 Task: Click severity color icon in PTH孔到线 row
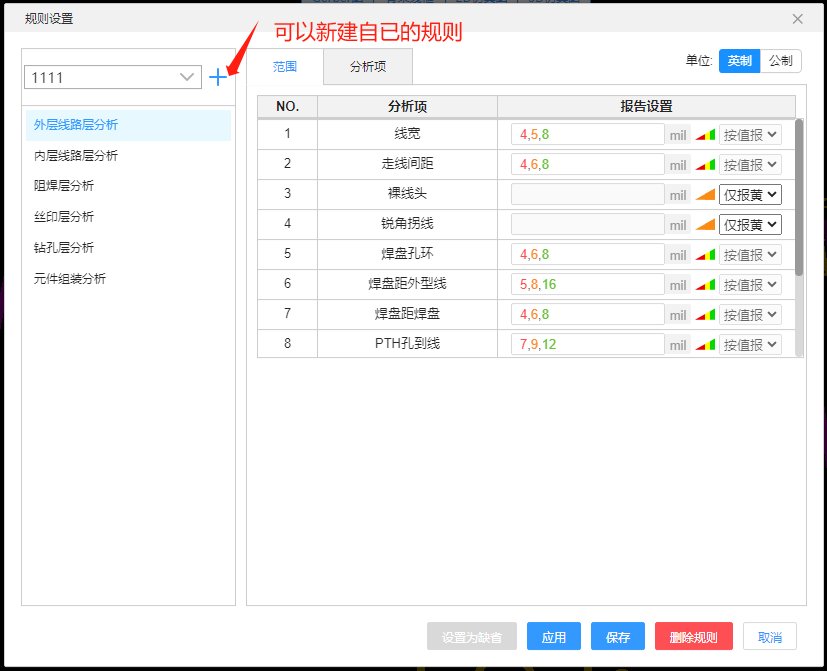click(706, 345)
